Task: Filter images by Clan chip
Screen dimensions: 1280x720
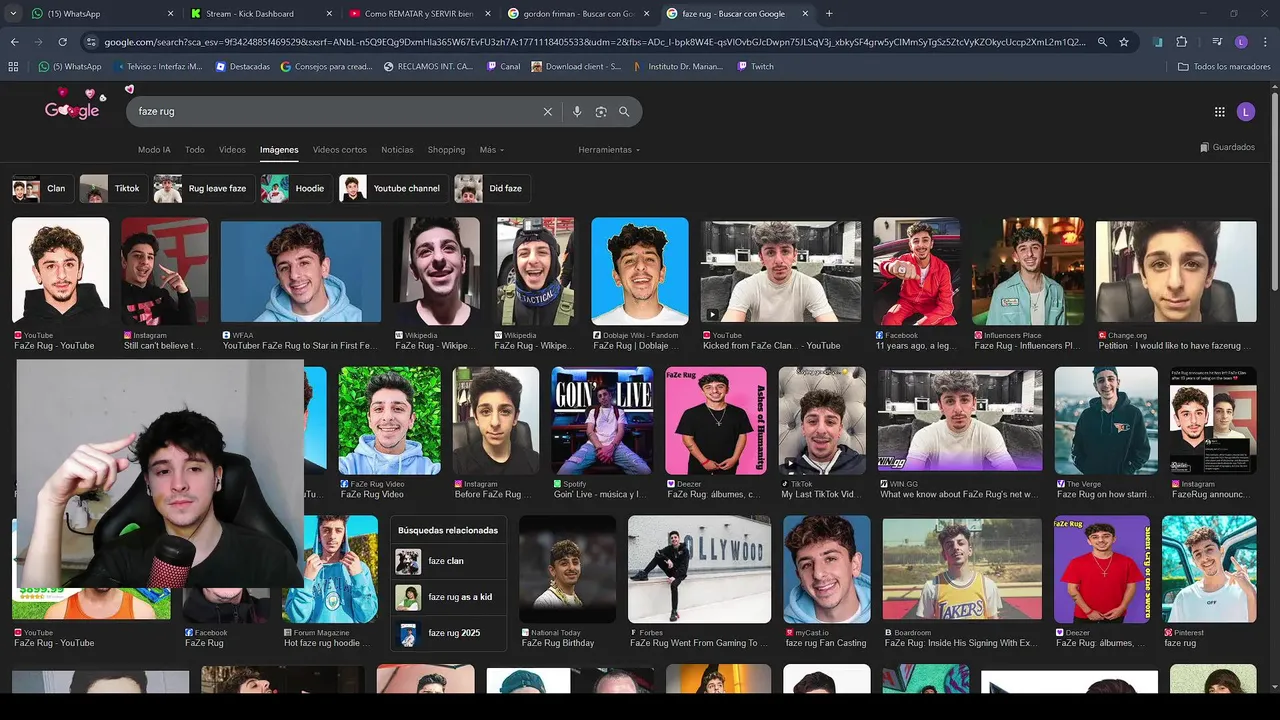Action: pyautogui.click(x=43, y=188)
